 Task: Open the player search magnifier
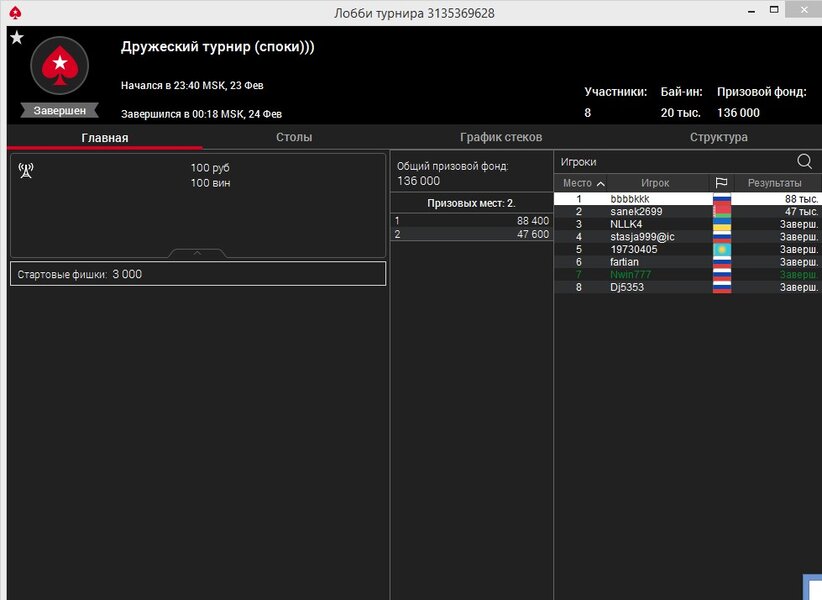[x=804, y=161]
